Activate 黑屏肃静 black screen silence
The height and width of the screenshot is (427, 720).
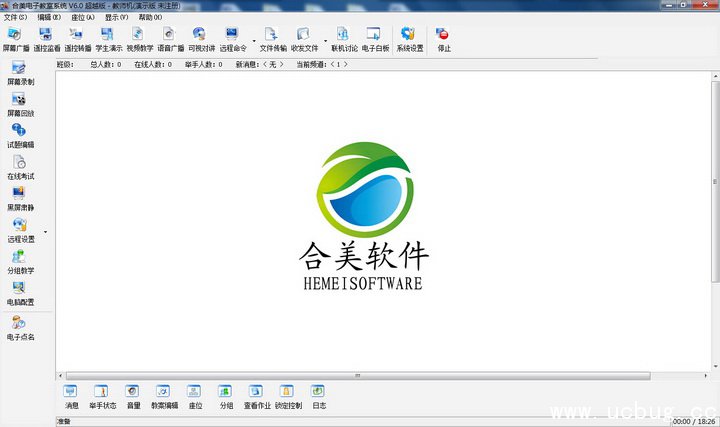(20, 199)
